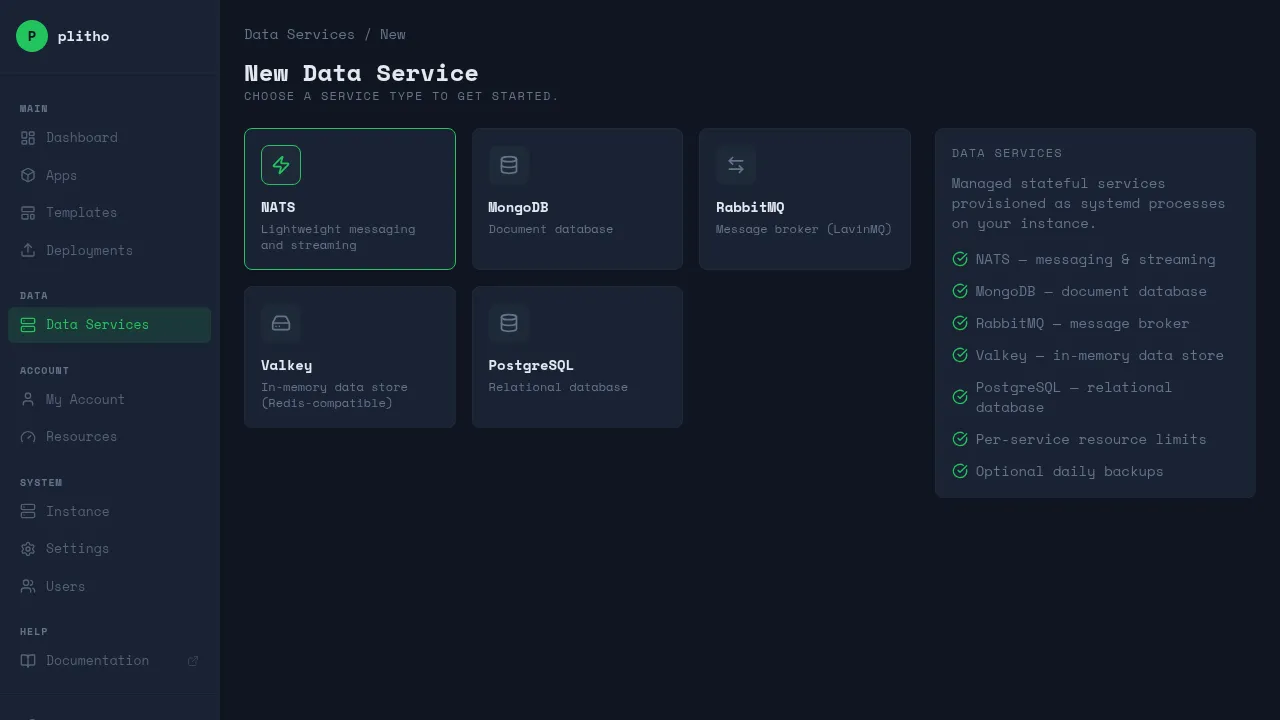
Task: Open Templates from the sidebar
Action: [x=110, y=213]
